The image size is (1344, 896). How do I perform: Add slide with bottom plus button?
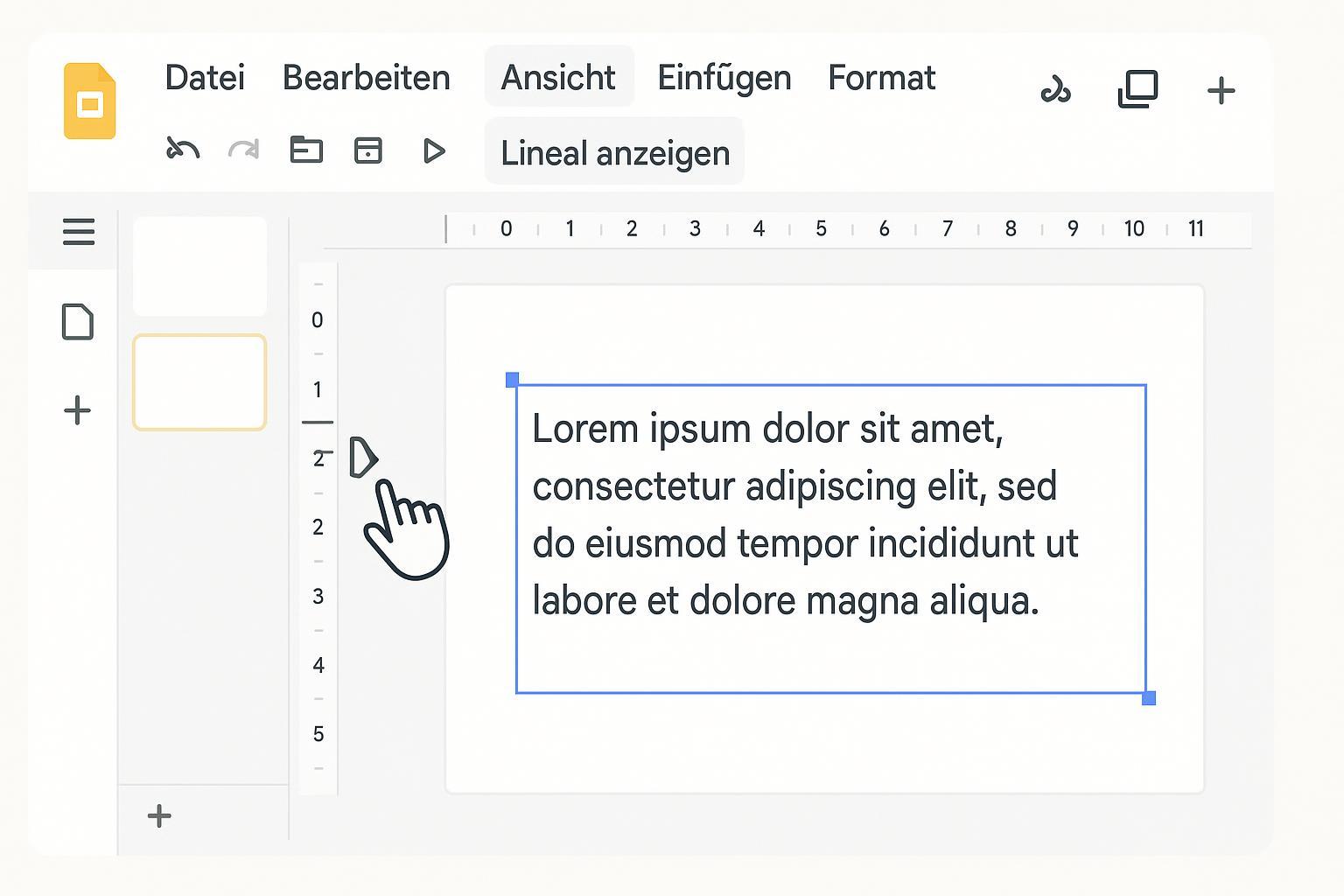(159, 815)
